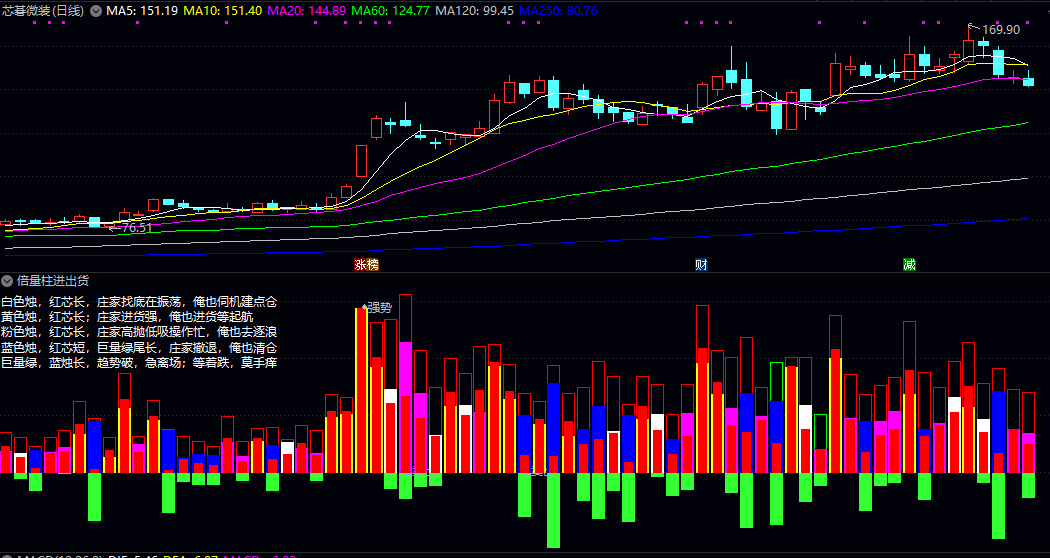This screenshot has height=558, width=1050.
Task: Click the line starting 蓝色烛，红芯短
Action: [139, 348]
